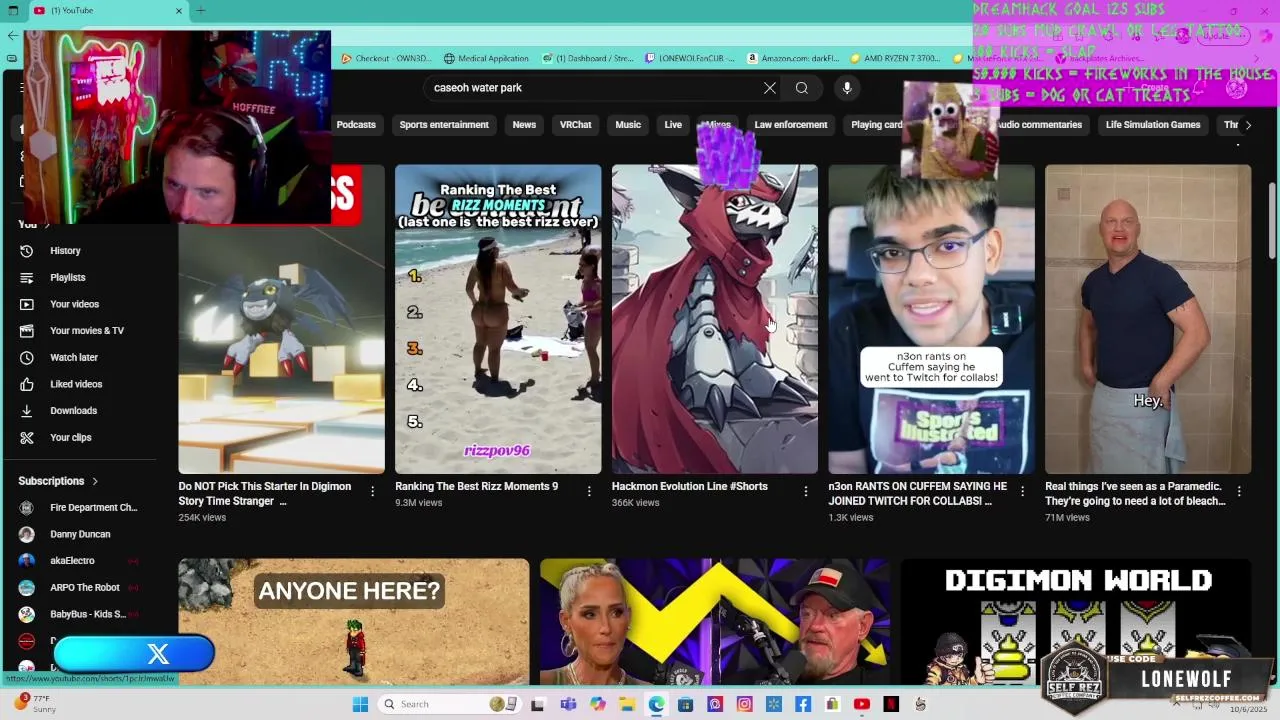
Task: Open more options for Paramedic short
Action: coord(1239,491)
